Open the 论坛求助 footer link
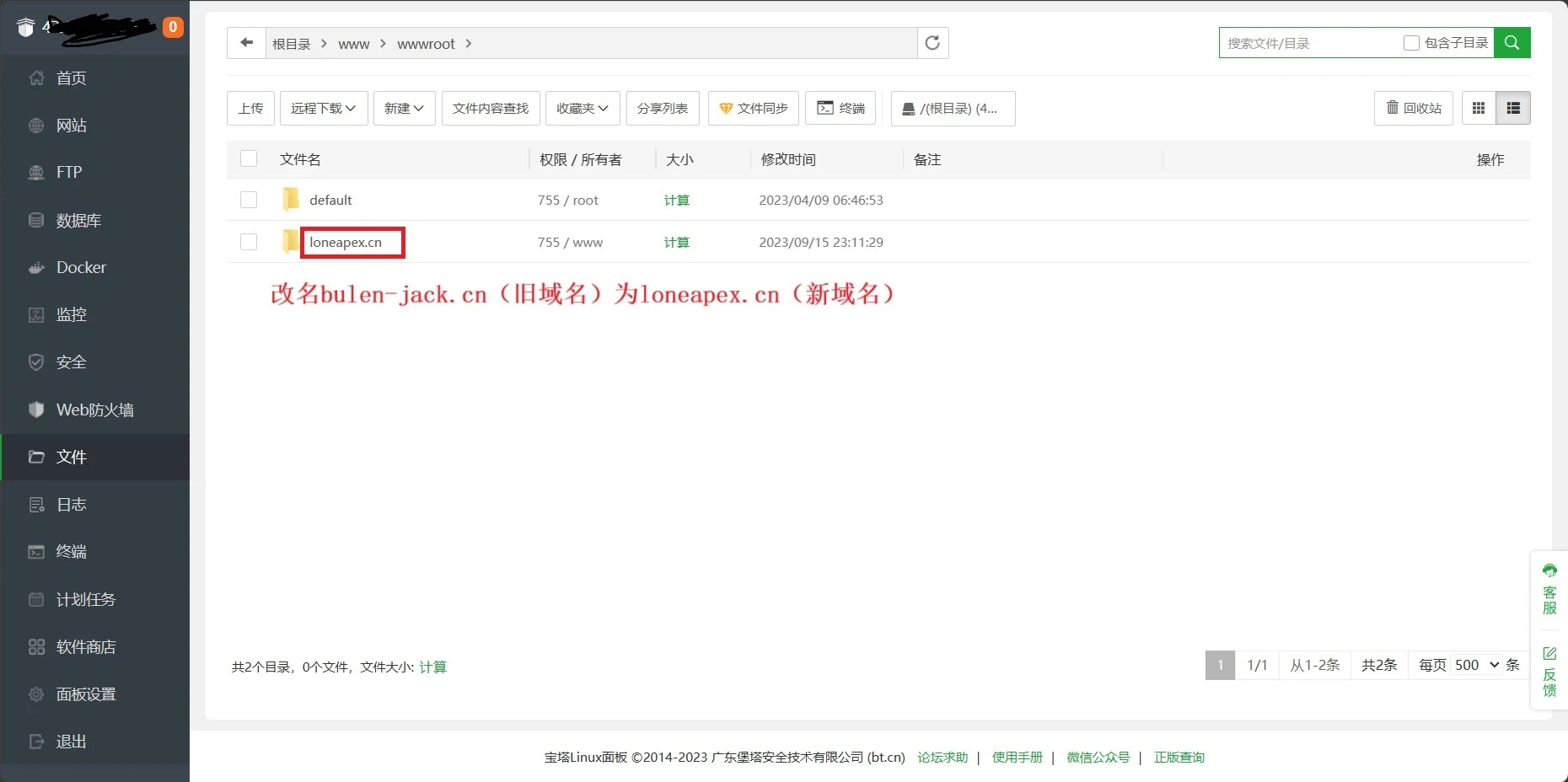Image resolution: width=1568 pixels, height=782 pixels. tap(942, 757)
